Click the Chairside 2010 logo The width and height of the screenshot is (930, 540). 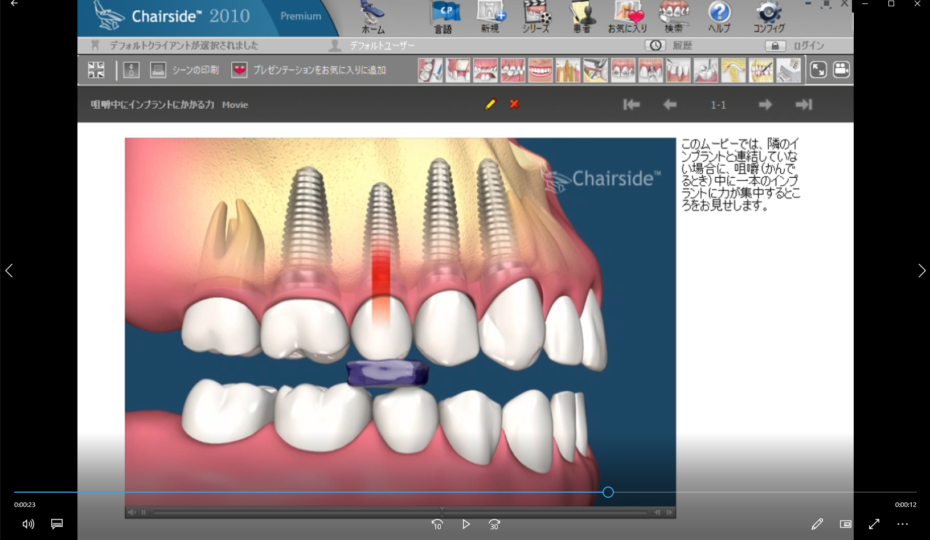click(x=172, y=16)
